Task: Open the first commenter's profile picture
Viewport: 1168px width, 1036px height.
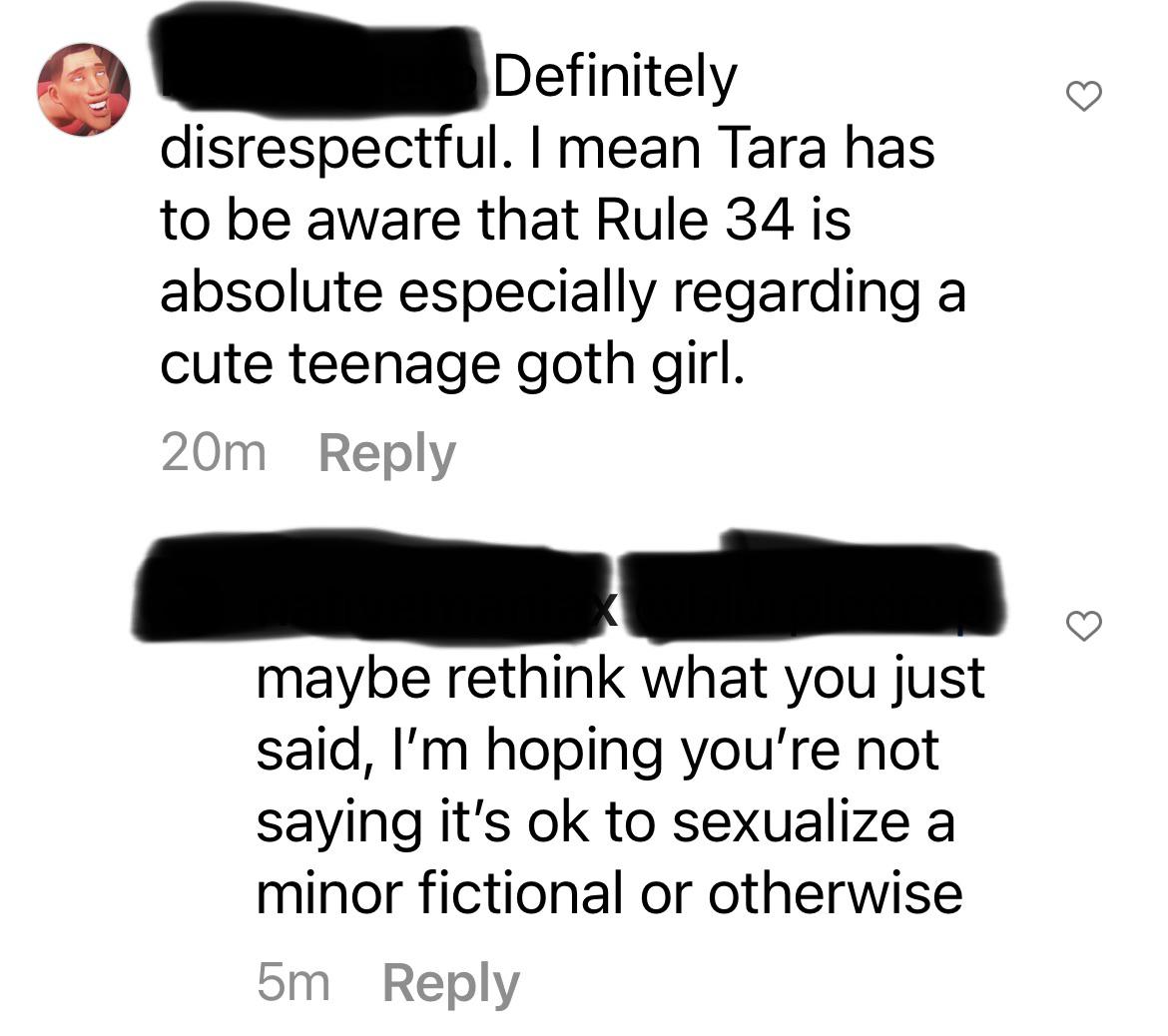Action: [84, 90]
